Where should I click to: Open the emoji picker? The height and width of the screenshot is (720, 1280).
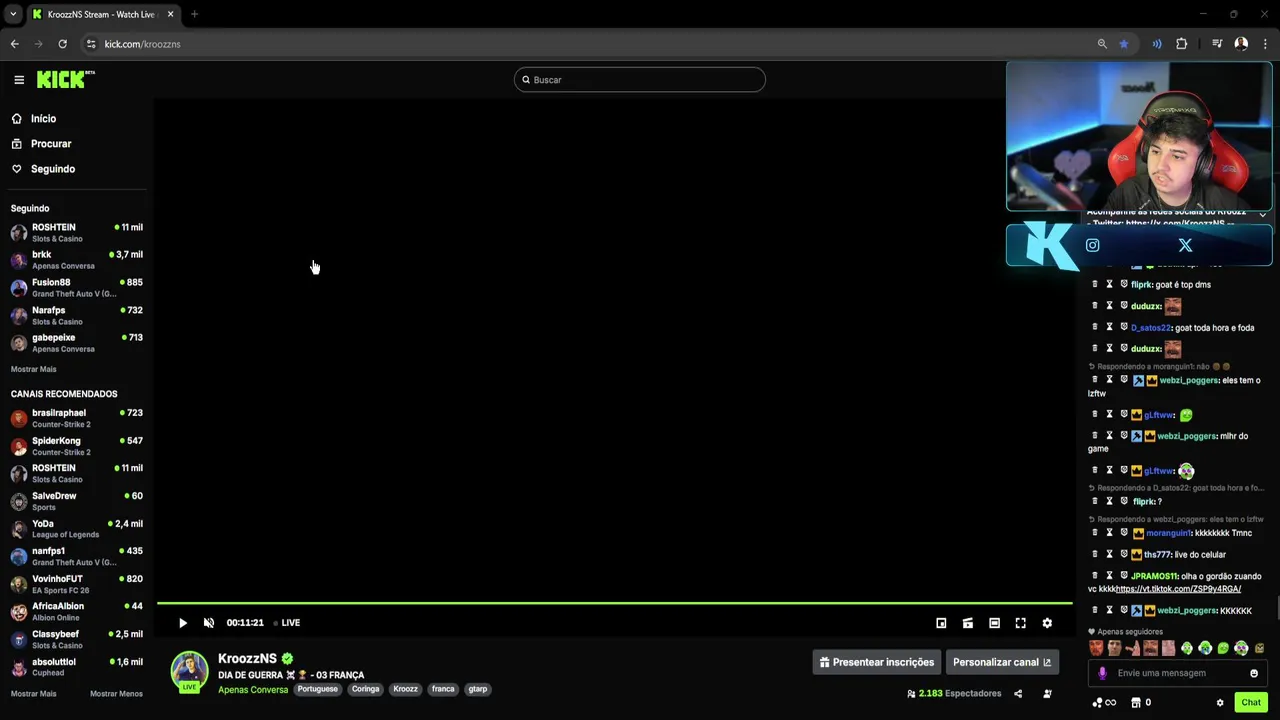click(1253, 673)
